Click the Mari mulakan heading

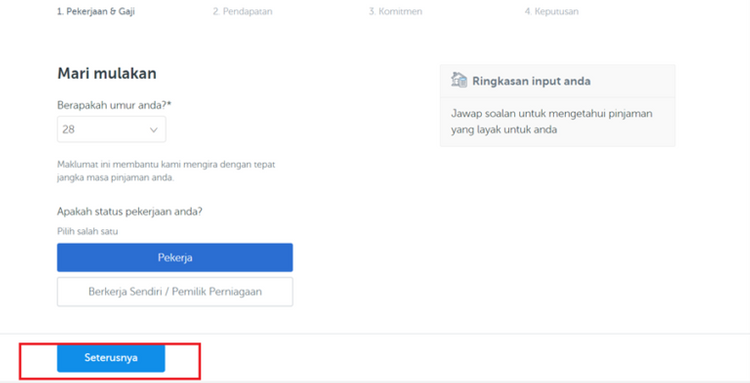pos(107,74)
